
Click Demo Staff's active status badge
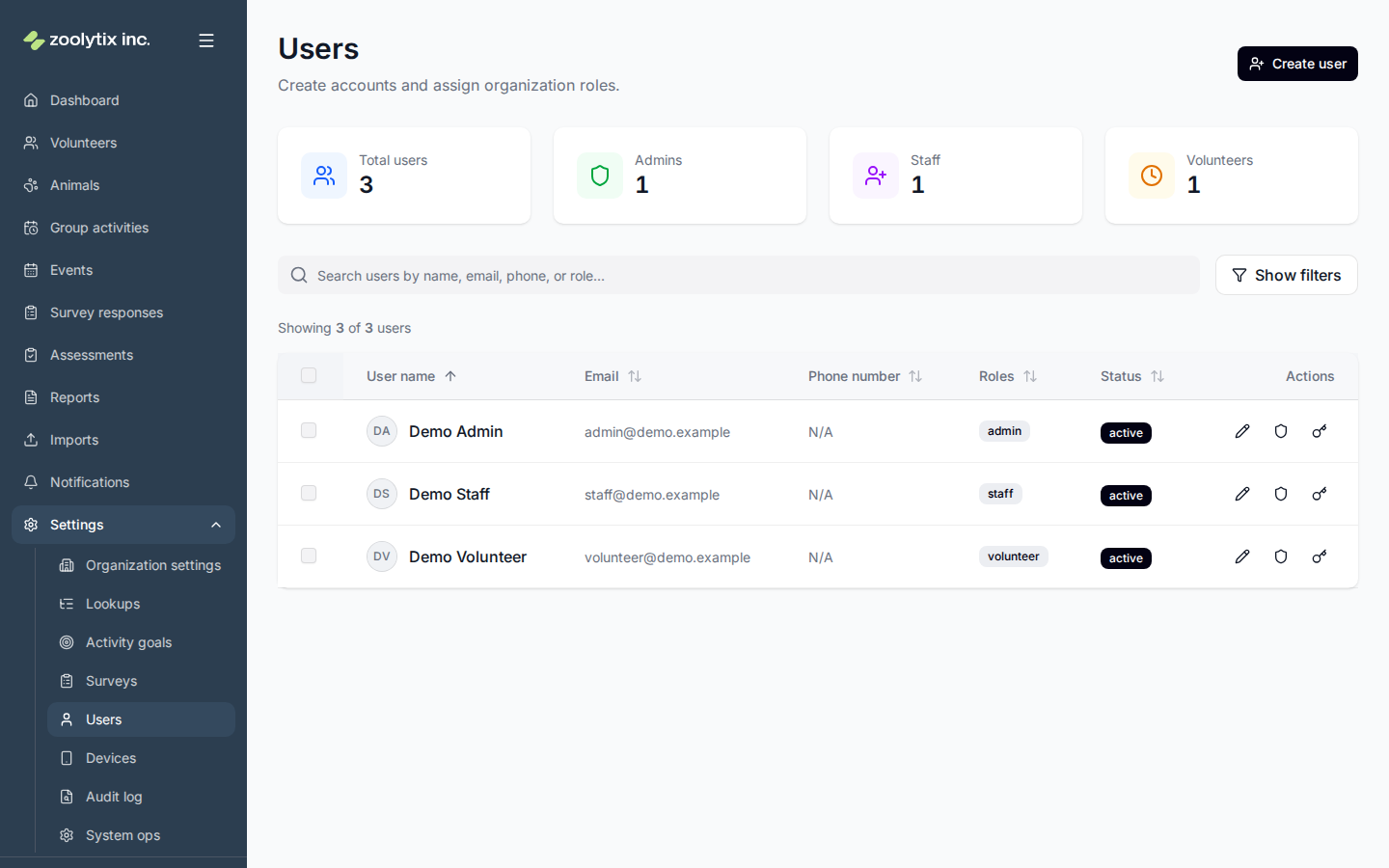coord(1126,496)
